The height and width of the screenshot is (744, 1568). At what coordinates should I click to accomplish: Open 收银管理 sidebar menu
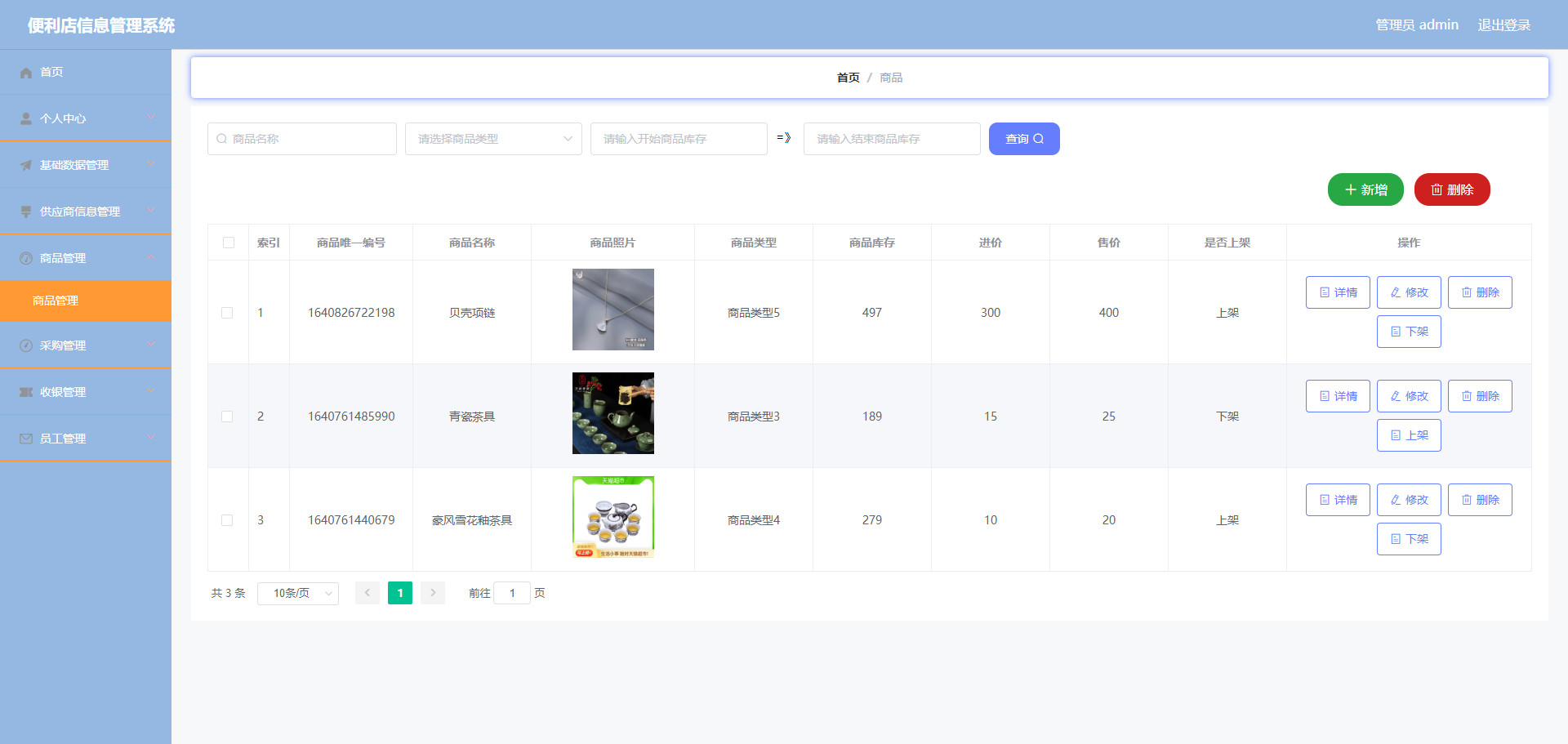(86, 392)
